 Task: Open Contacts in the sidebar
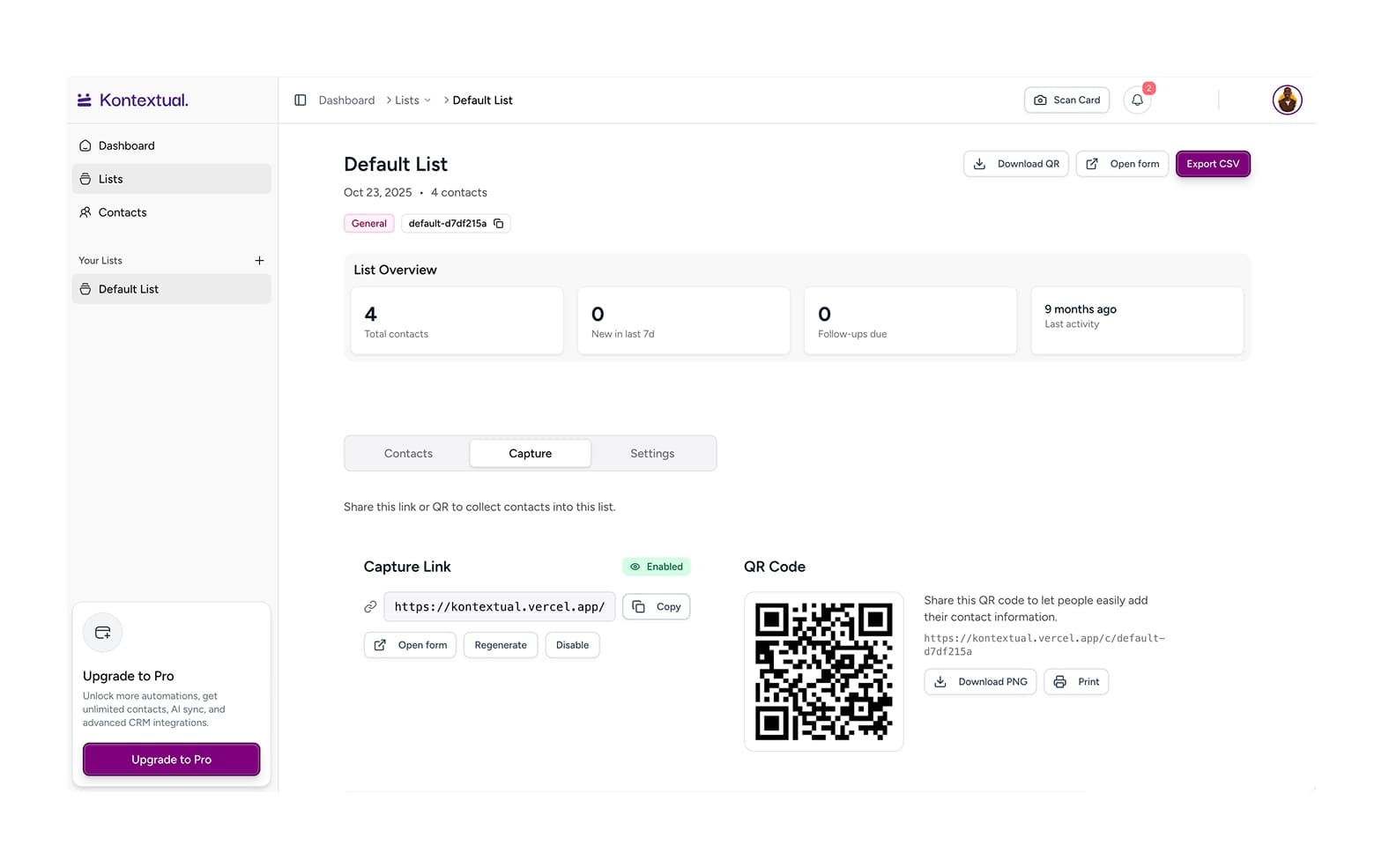(x=171, y=212)
